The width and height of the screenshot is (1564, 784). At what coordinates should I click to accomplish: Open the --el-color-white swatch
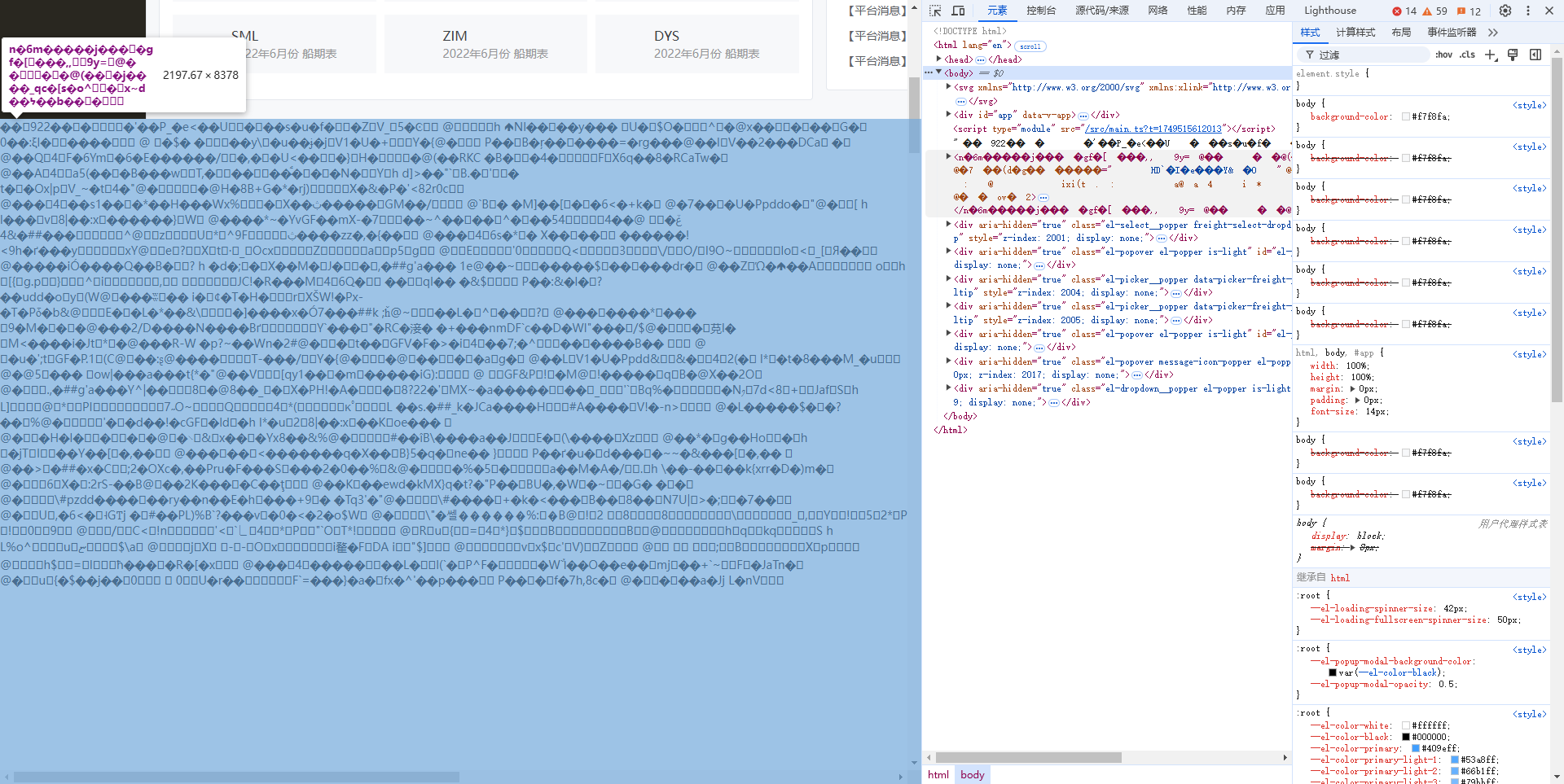pyautogui.click(x=1406, y=725)
